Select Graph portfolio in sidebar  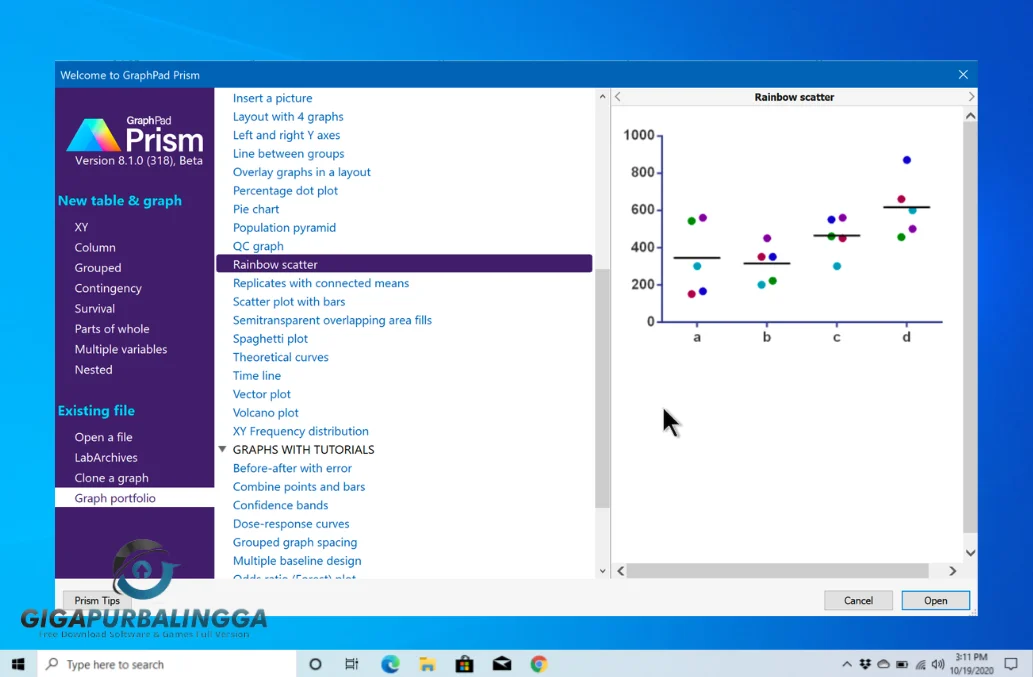click(134, 498)
